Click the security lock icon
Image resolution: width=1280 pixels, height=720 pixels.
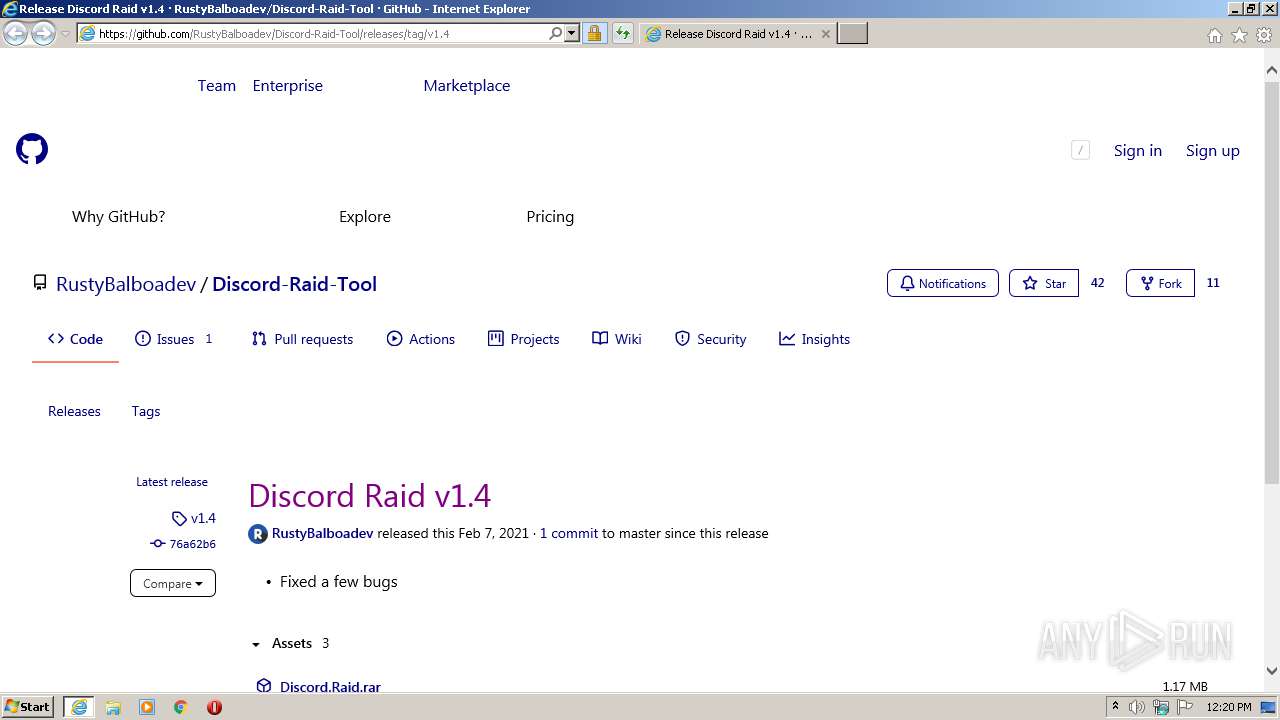coord(594,33)
